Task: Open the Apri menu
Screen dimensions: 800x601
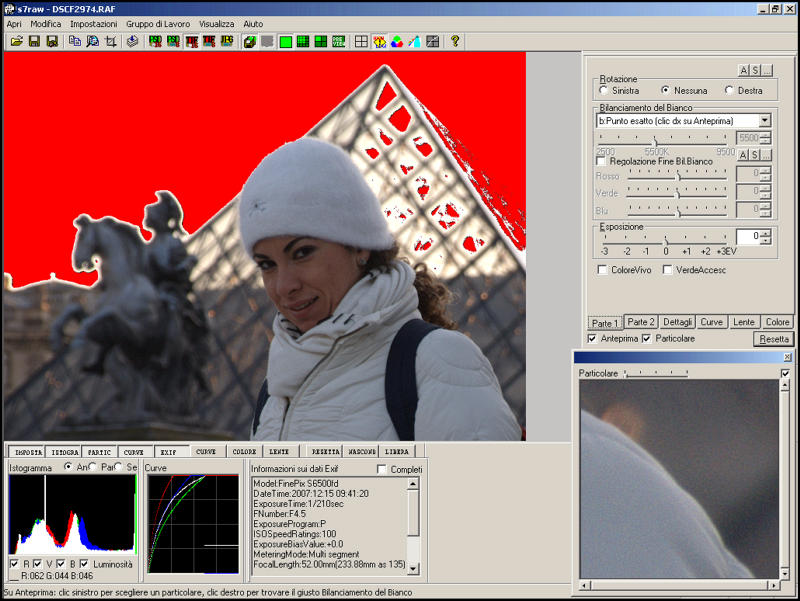Action: pyautogui.click(x=14, y=24)
